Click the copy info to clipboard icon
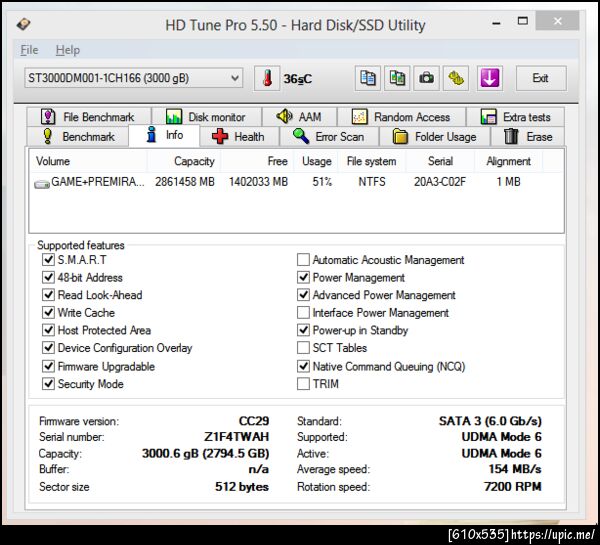Viewport: 600px width, 545px height. coord(368,78)
